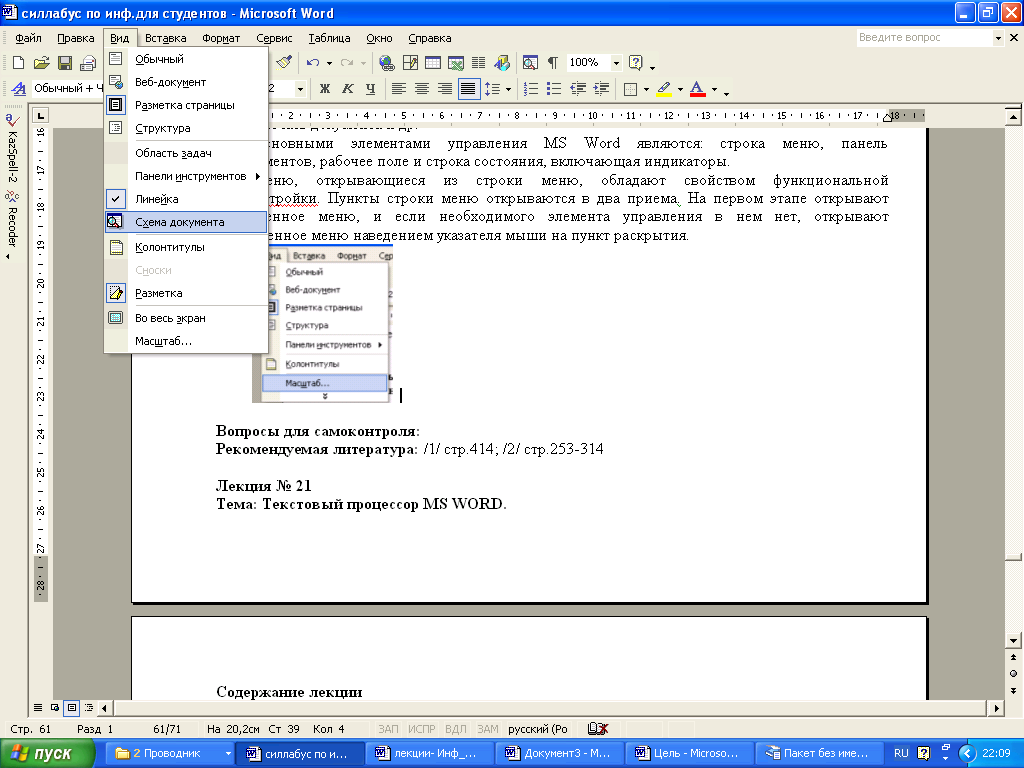Open the Styles and Formatting pane icon
The image size is (1024, 768).
click(x=19, y=89)
